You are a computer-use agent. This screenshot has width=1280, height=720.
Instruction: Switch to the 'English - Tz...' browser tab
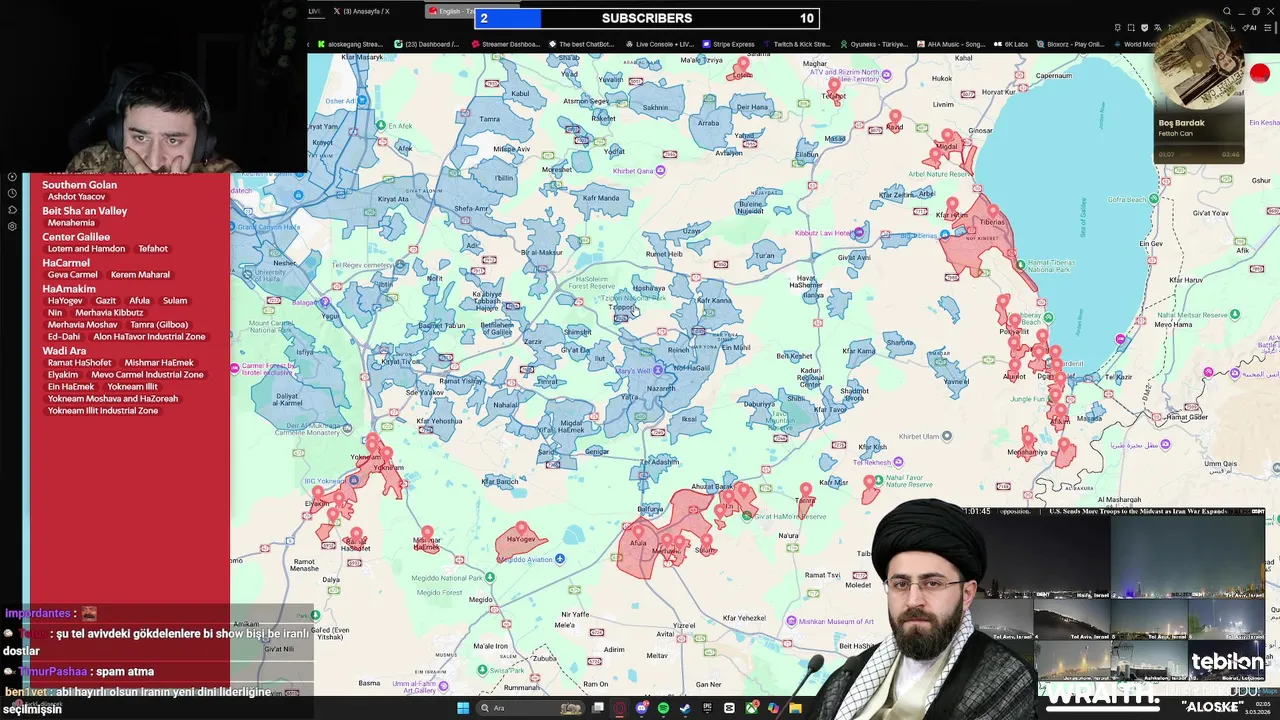(x=449, y=11)
